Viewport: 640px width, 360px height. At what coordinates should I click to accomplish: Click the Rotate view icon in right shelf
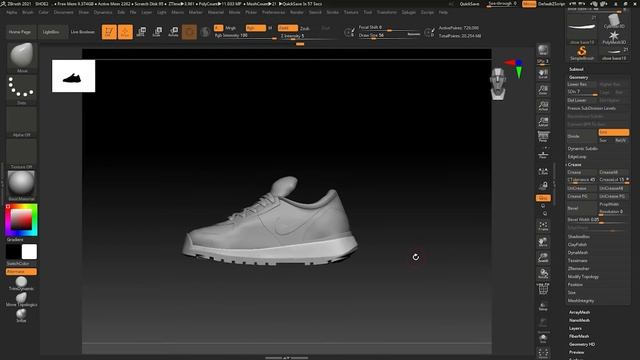[543, 273]
